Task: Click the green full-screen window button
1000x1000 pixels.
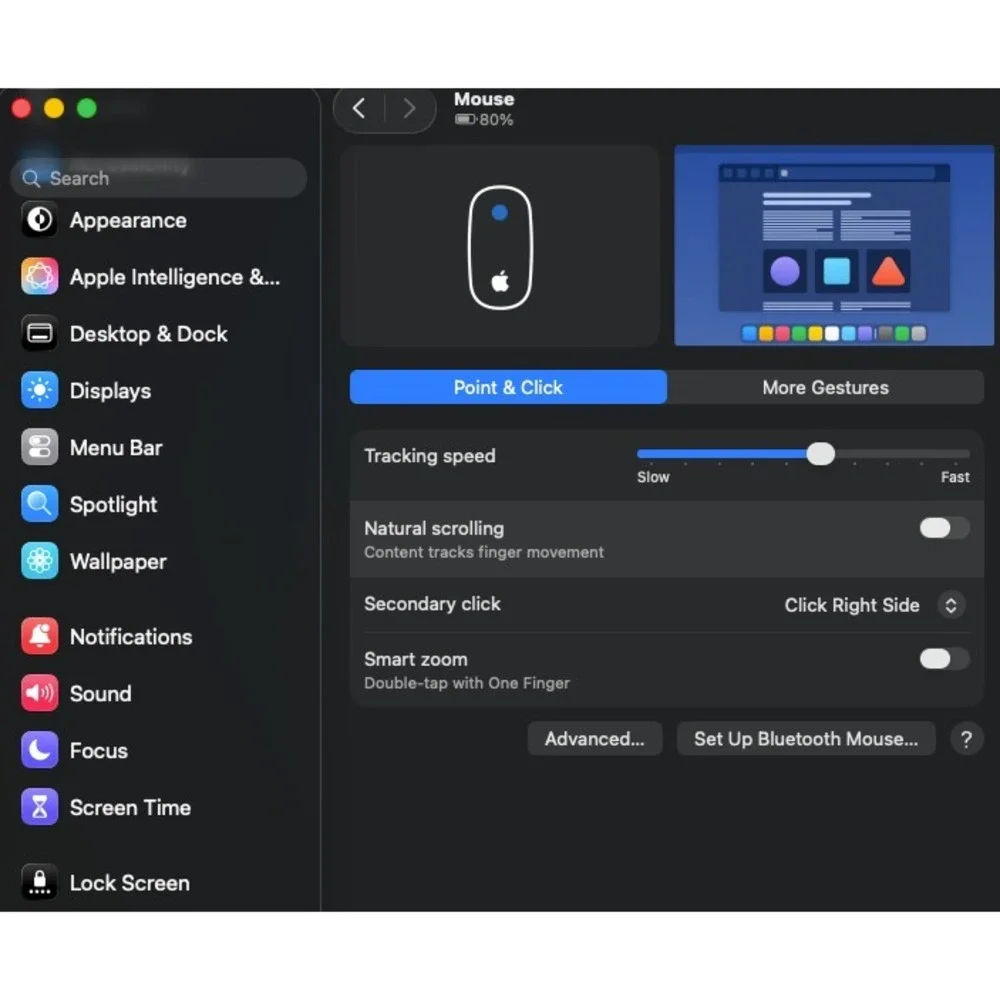Action: 87,108
